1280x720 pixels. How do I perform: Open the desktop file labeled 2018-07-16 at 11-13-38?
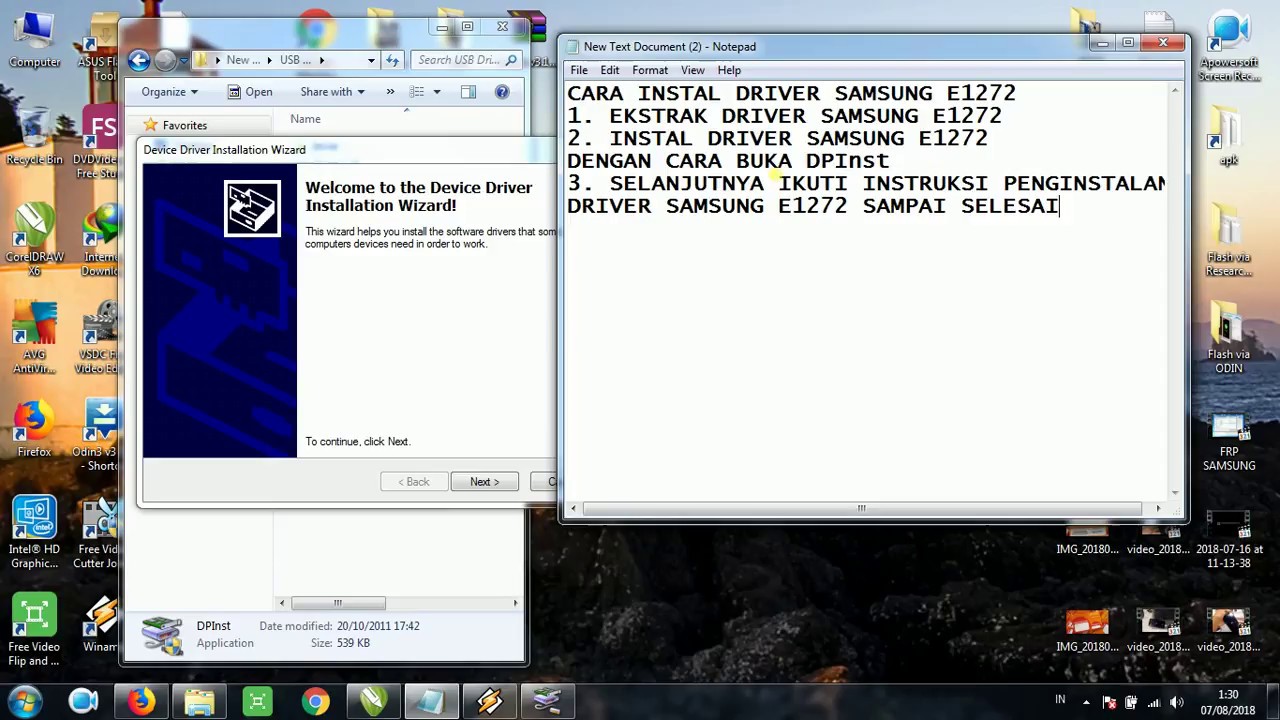click(1229, 540)
